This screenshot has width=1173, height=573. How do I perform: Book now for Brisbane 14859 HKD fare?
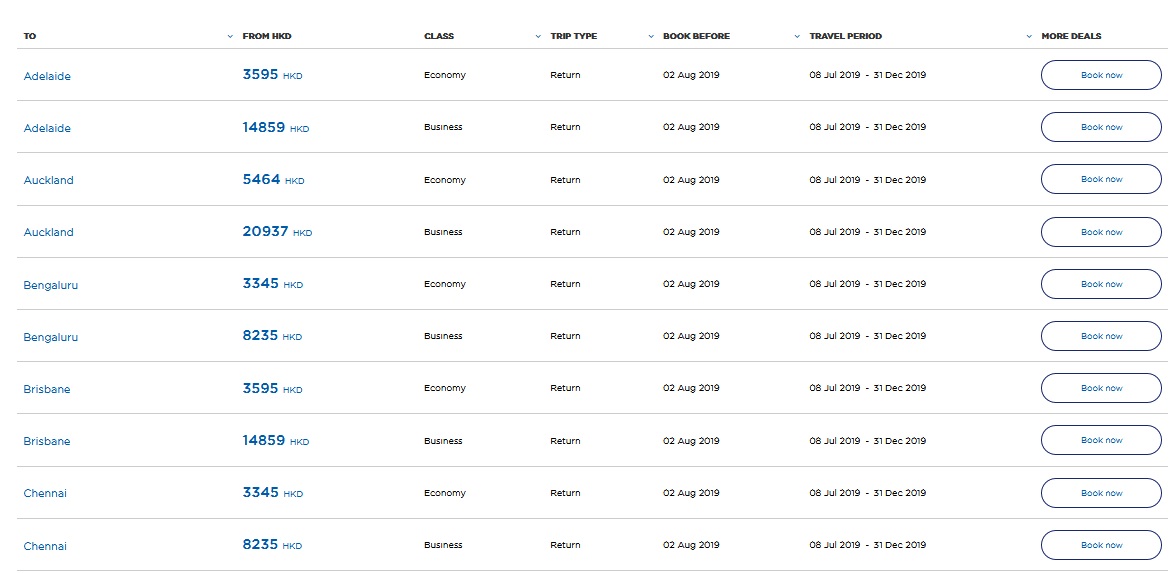click(x=1101, y=441)
